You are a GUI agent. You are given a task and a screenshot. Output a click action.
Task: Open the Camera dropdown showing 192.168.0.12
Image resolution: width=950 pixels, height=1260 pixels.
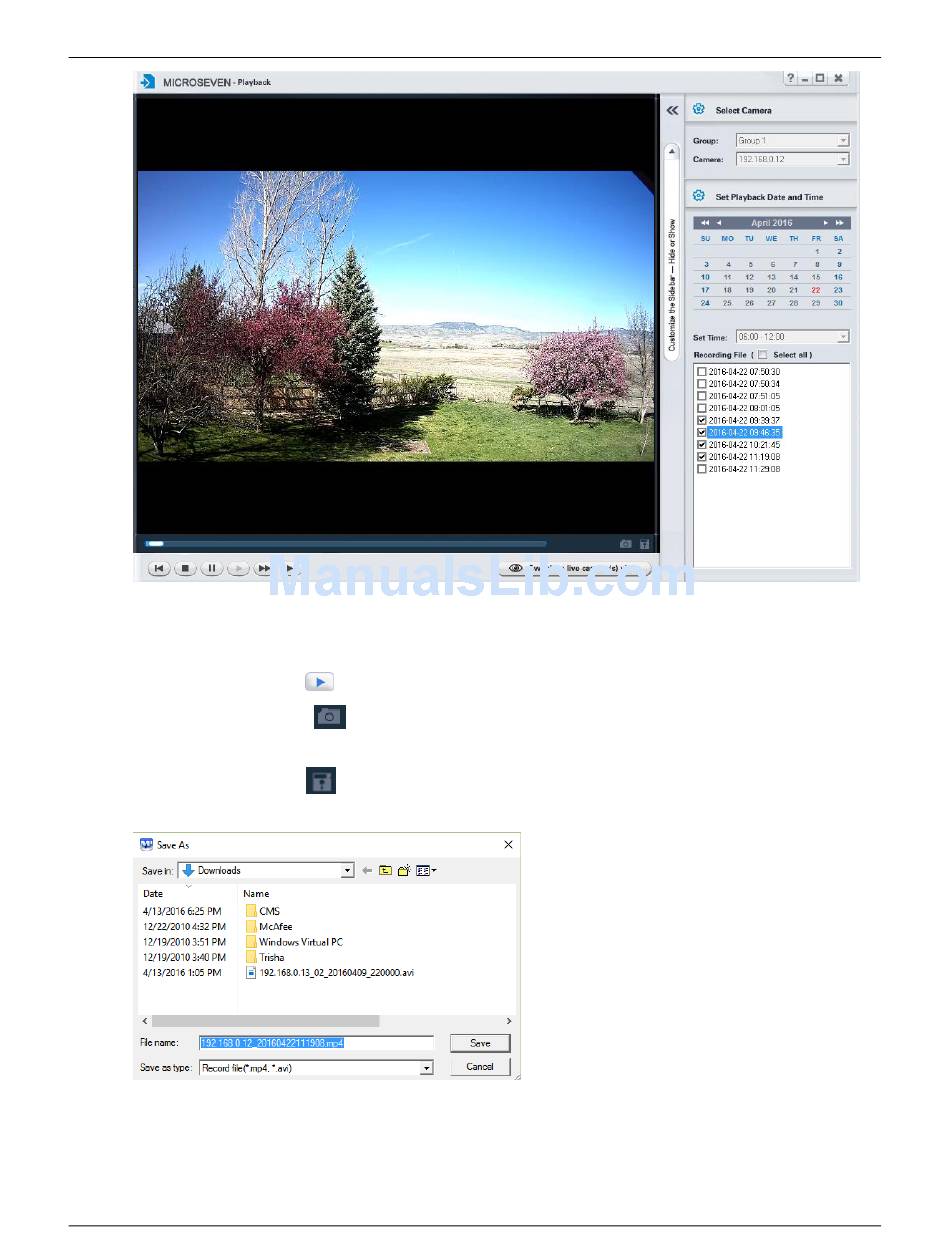click(x=792, y=159)
